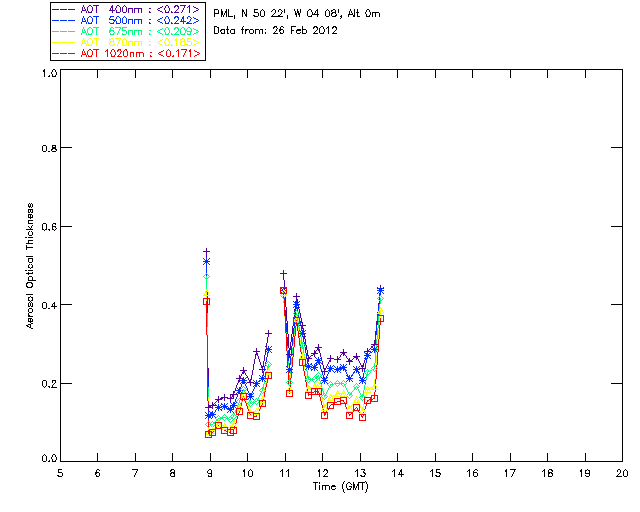Click the purple plus marker near 0.53 at 9h
640x512 pixels.
pyautogui.click(x=207, y=252)
